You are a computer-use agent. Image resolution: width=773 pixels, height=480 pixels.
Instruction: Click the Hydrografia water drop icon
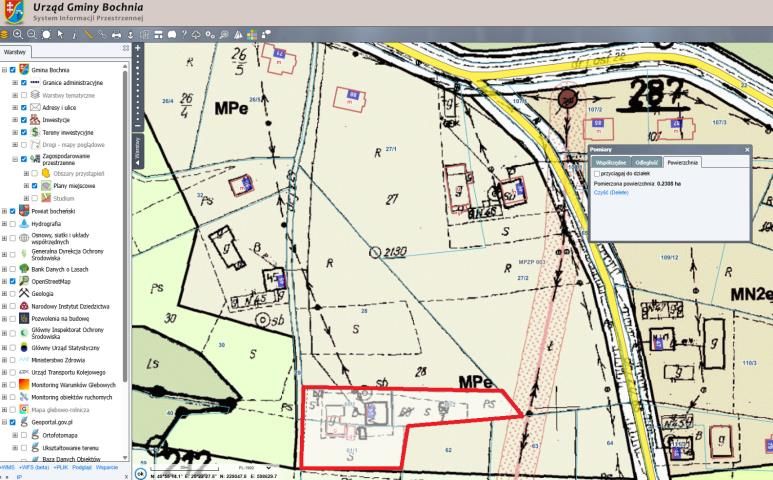click(x=24, y=223)
